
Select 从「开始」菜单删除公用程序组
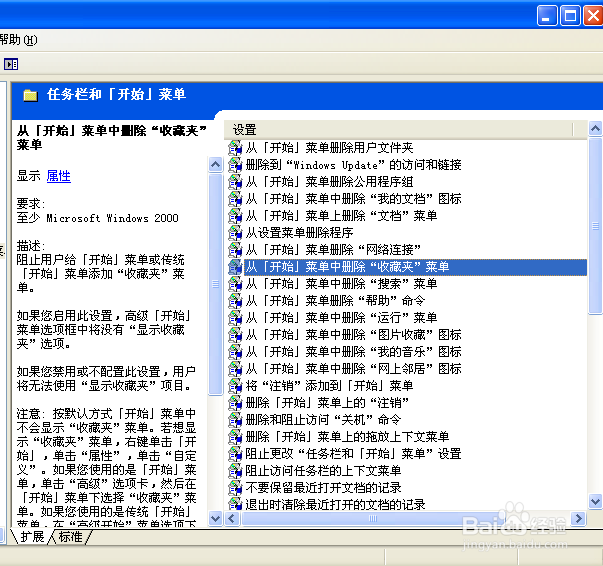329,181
